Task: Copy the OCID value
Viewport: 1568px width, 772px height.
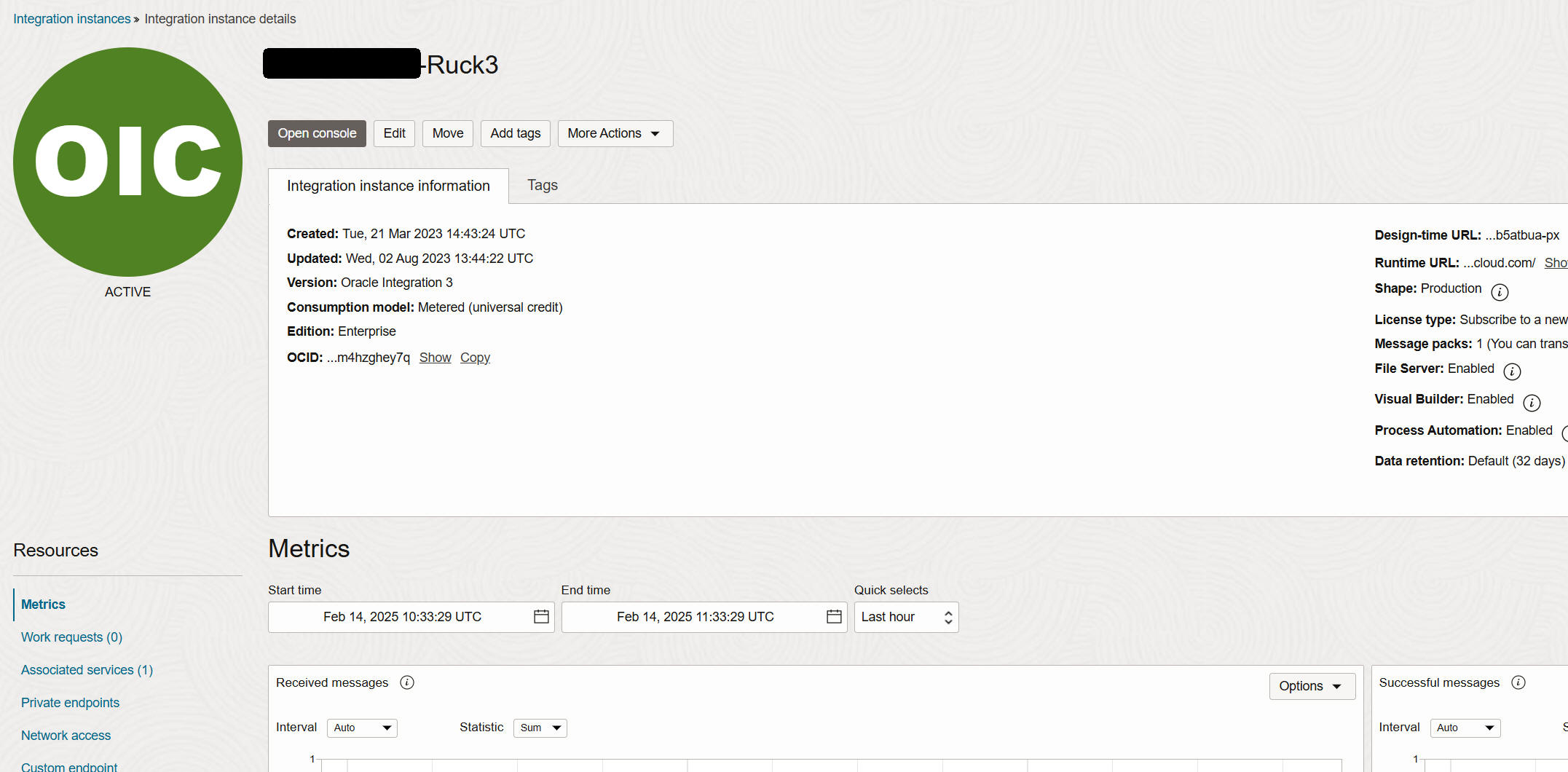Action: [x=475, y=358]
